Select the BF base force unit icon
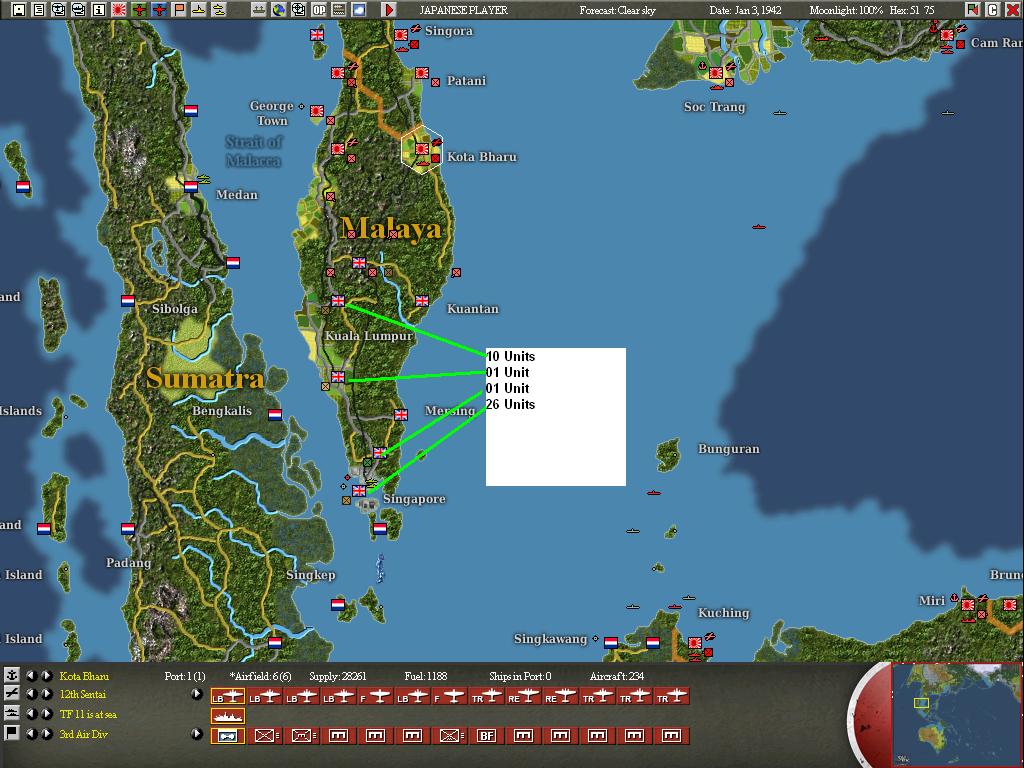Screen dimensions: 1024x768 click(487, 735)
